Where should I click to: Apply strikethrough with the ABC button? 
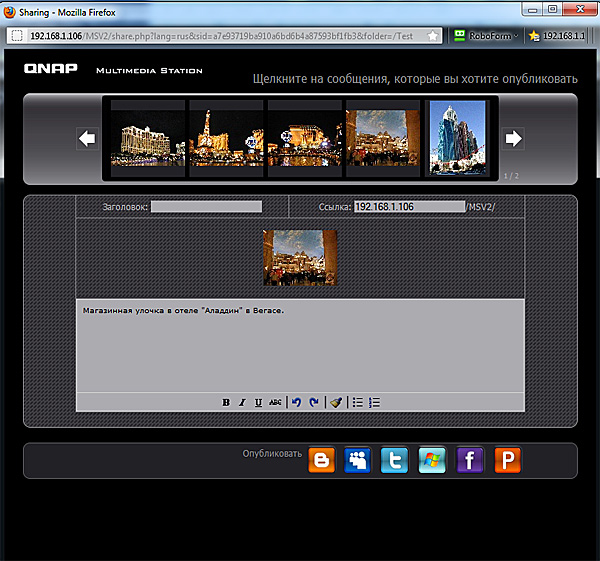pyautogui.click(x=275, y=402)
